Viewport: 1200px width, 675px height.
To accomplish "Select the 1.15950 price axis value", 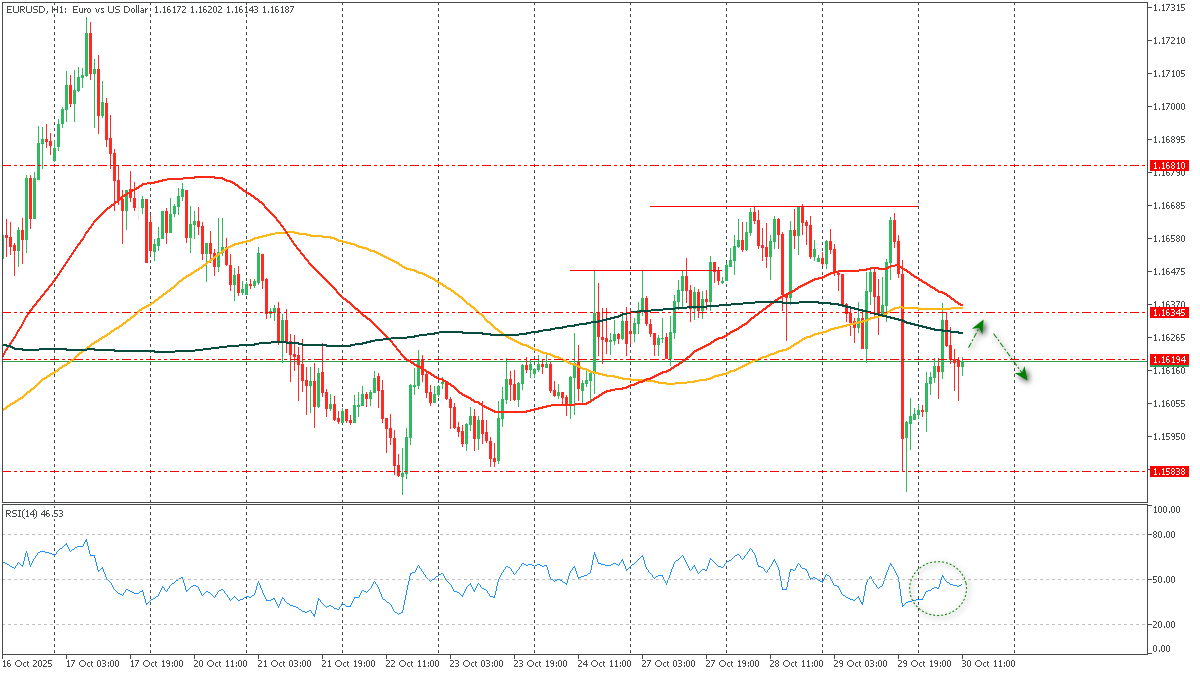I will (x=1169, y=436).
